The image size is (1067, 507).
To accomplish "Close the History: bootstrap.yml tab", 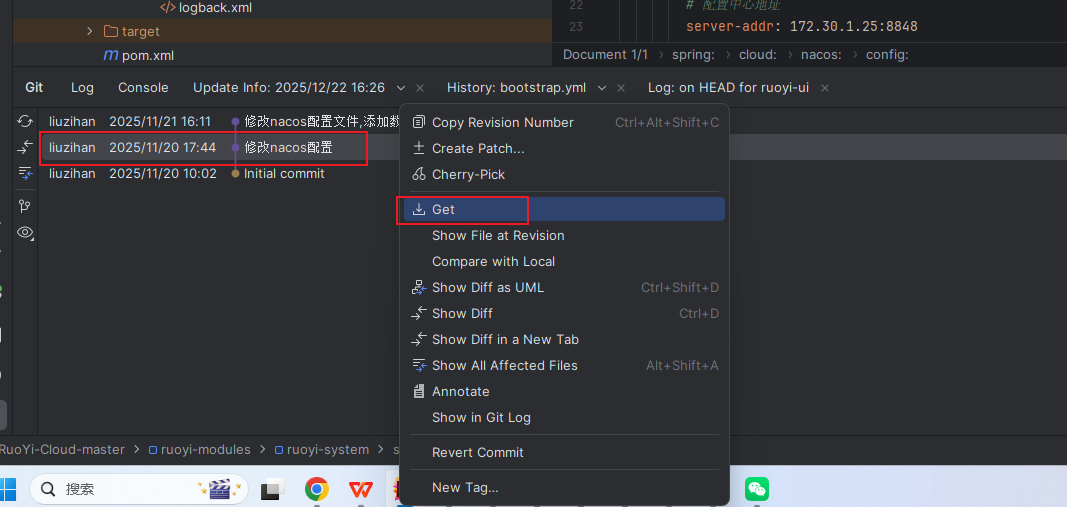I will pos(621,88).
